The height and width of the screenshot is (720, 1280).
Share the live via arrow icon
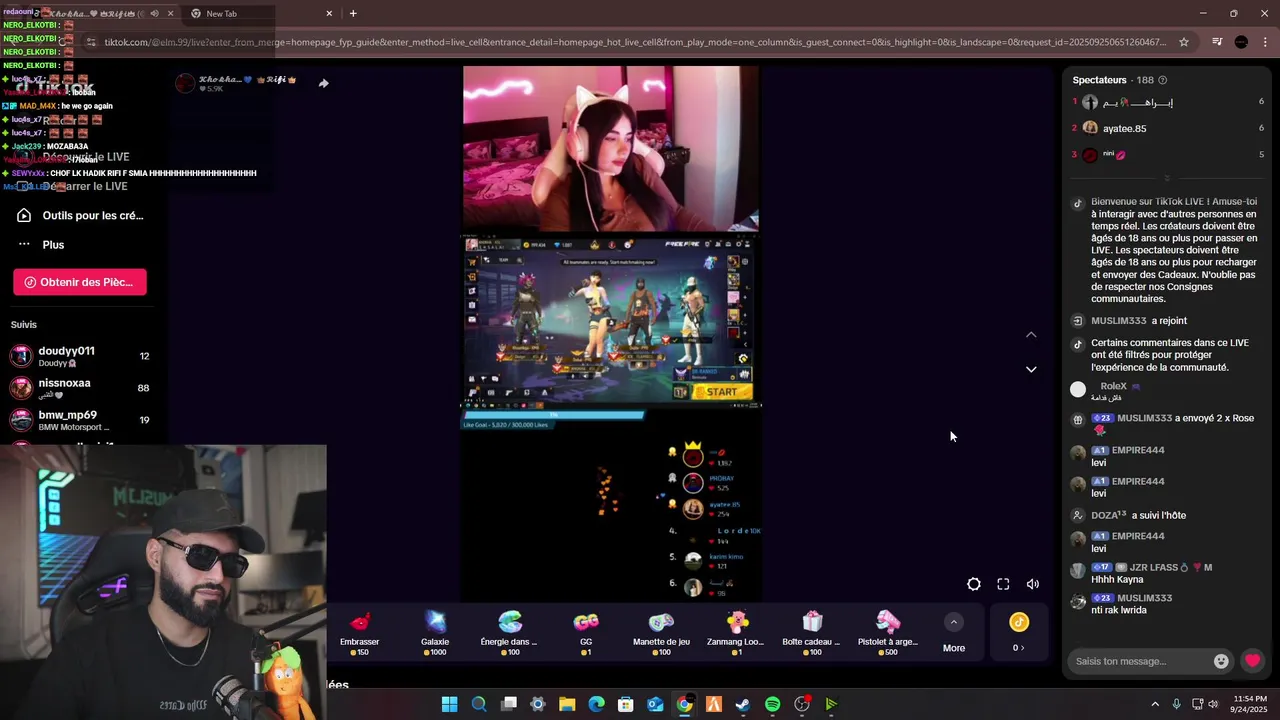(x=323, y=83)
